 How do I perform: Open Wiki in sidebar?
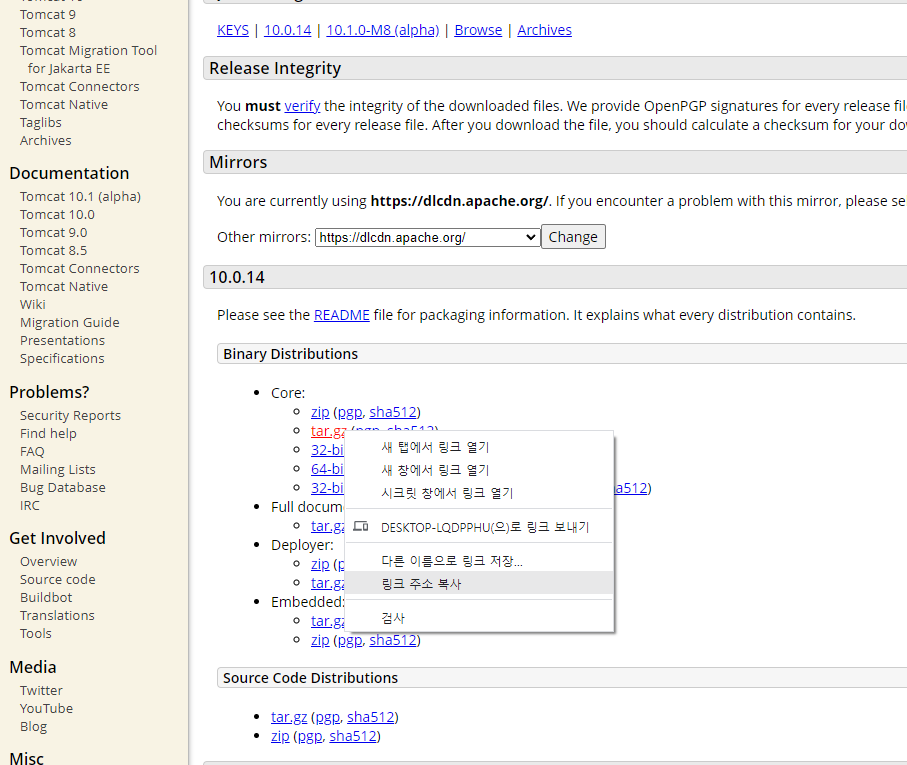pos(32,304)
